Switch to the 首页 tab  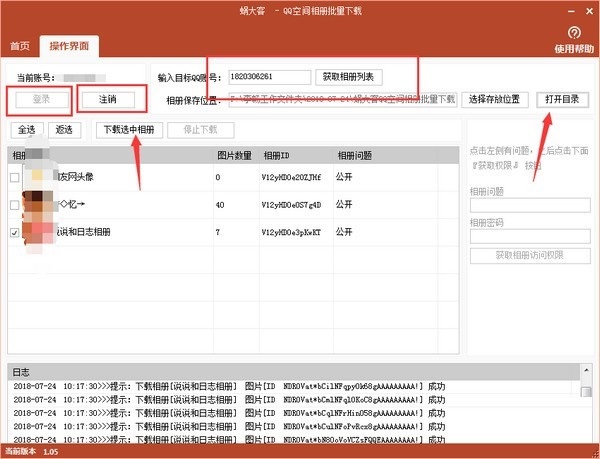pos(20,46)
